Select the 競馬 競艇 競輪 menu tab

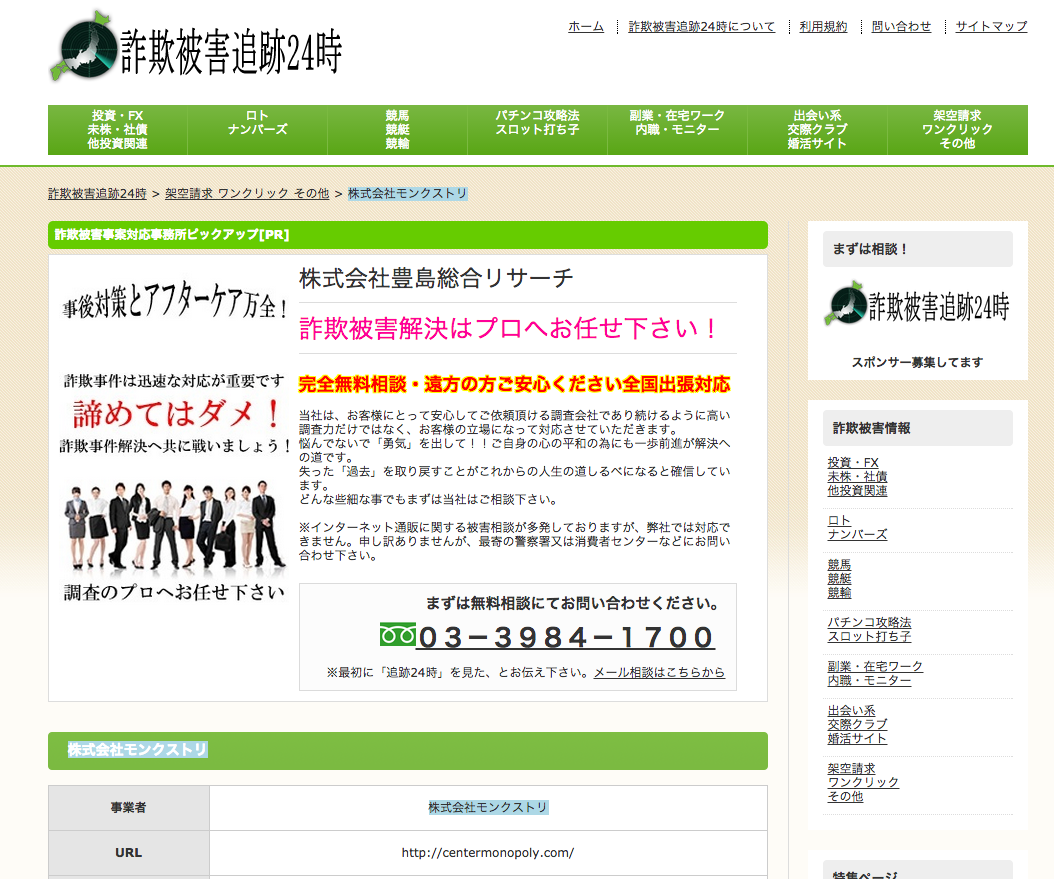[x=397, y=130]
